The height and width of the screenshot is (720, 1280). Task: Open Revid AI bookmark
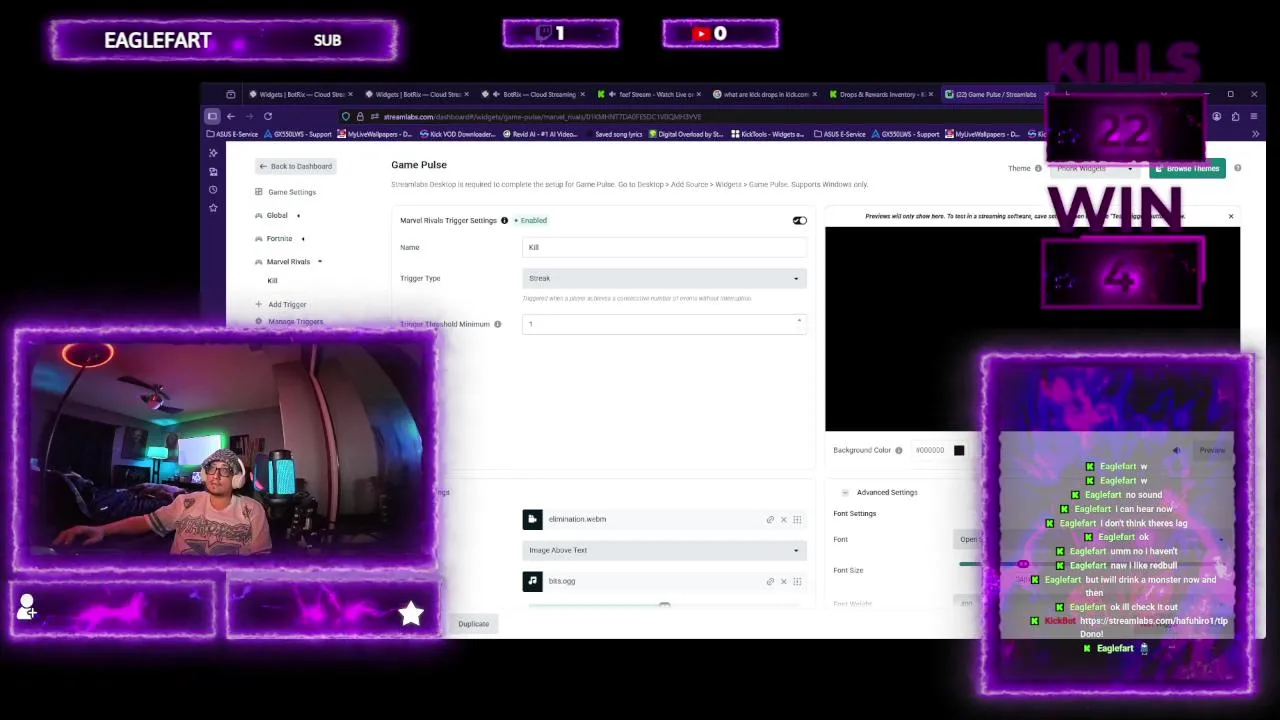pos(541,134)
